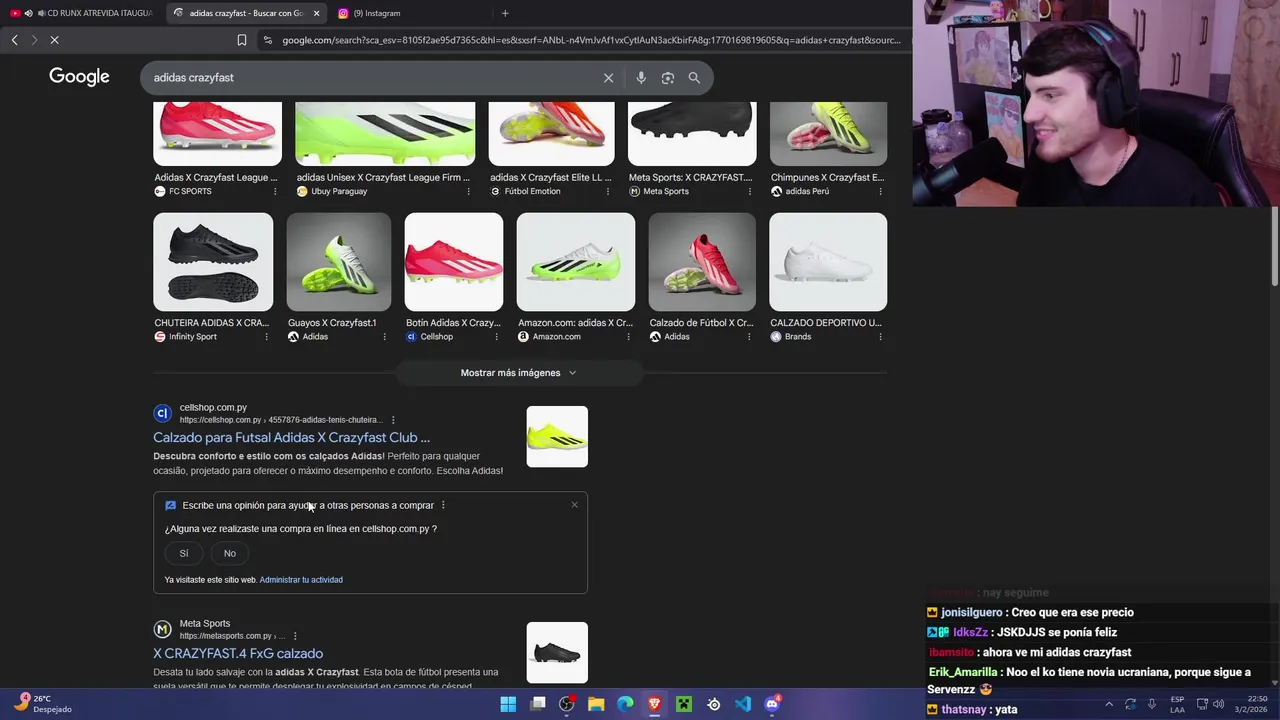This screenshot has width=1280, height=720.
Task: Open Discord from the taskbar
Action: [x=772, y=704]
